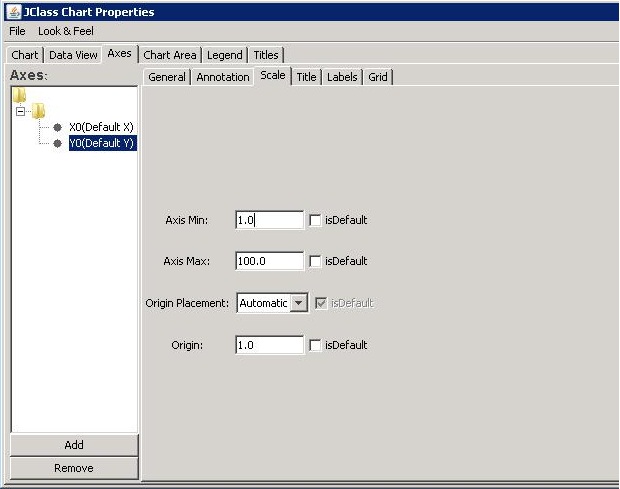Open the General axis sub-tab
Image resolution: width=620 pixels, height=489 pixels.
166,77
